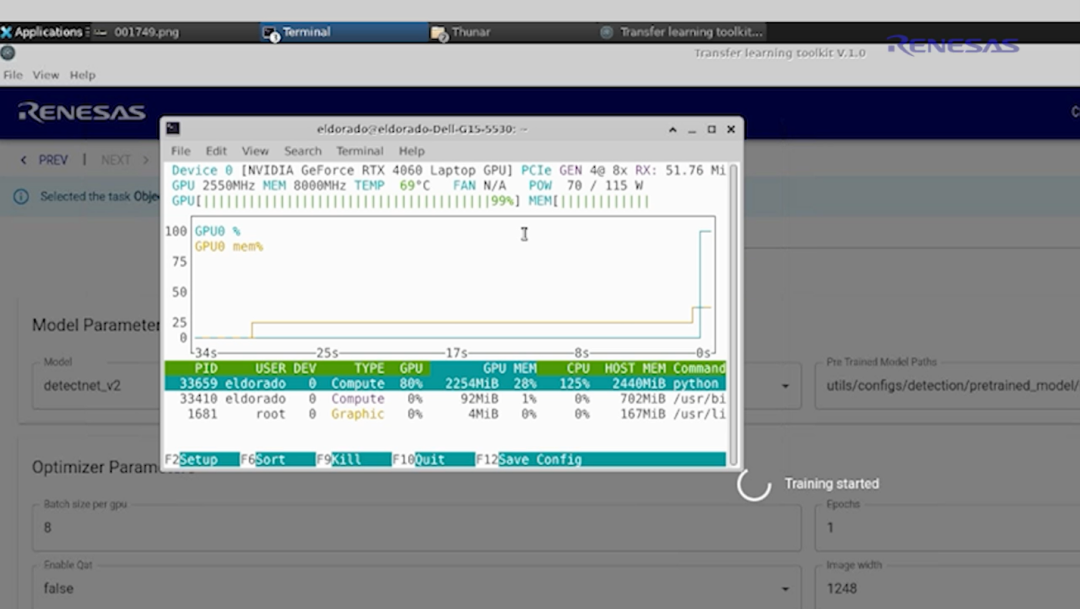Click the roll-up arrow in terminal title bar
The width and height of the screenshot is (1080, 609).
click(673, 129)
